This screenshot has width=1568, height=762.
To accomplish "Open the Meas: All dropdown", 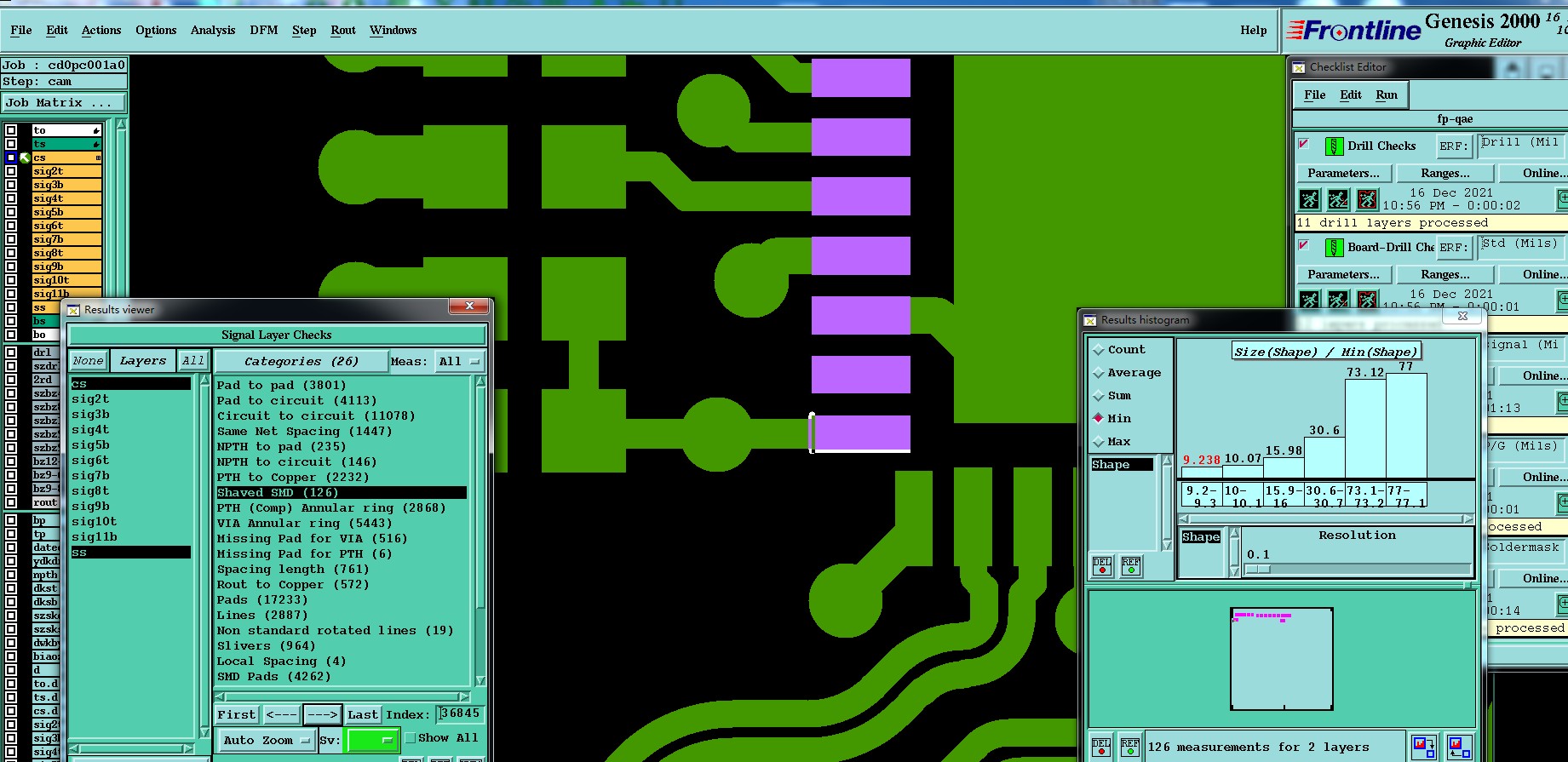I will 460,362.
